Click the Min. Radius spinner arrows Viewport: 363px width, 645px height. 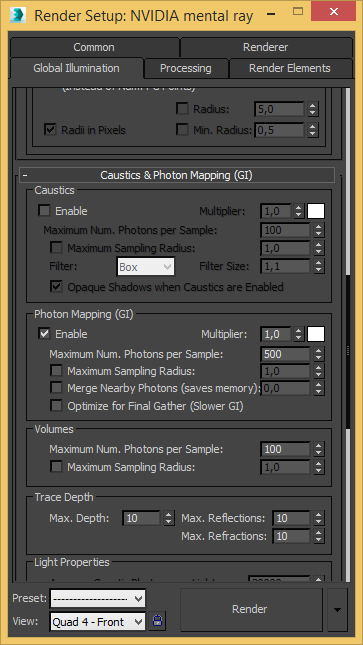313,130
